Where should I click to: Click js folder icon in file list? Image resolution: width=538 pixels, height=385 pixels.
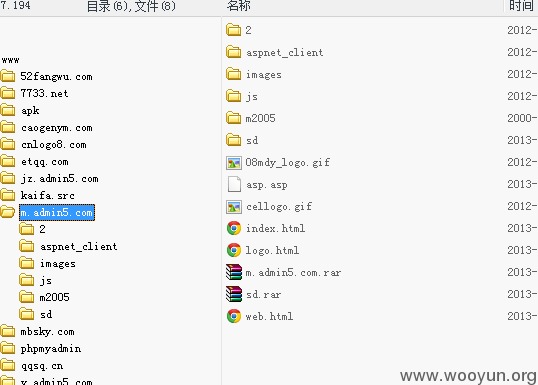pos(234,96)
